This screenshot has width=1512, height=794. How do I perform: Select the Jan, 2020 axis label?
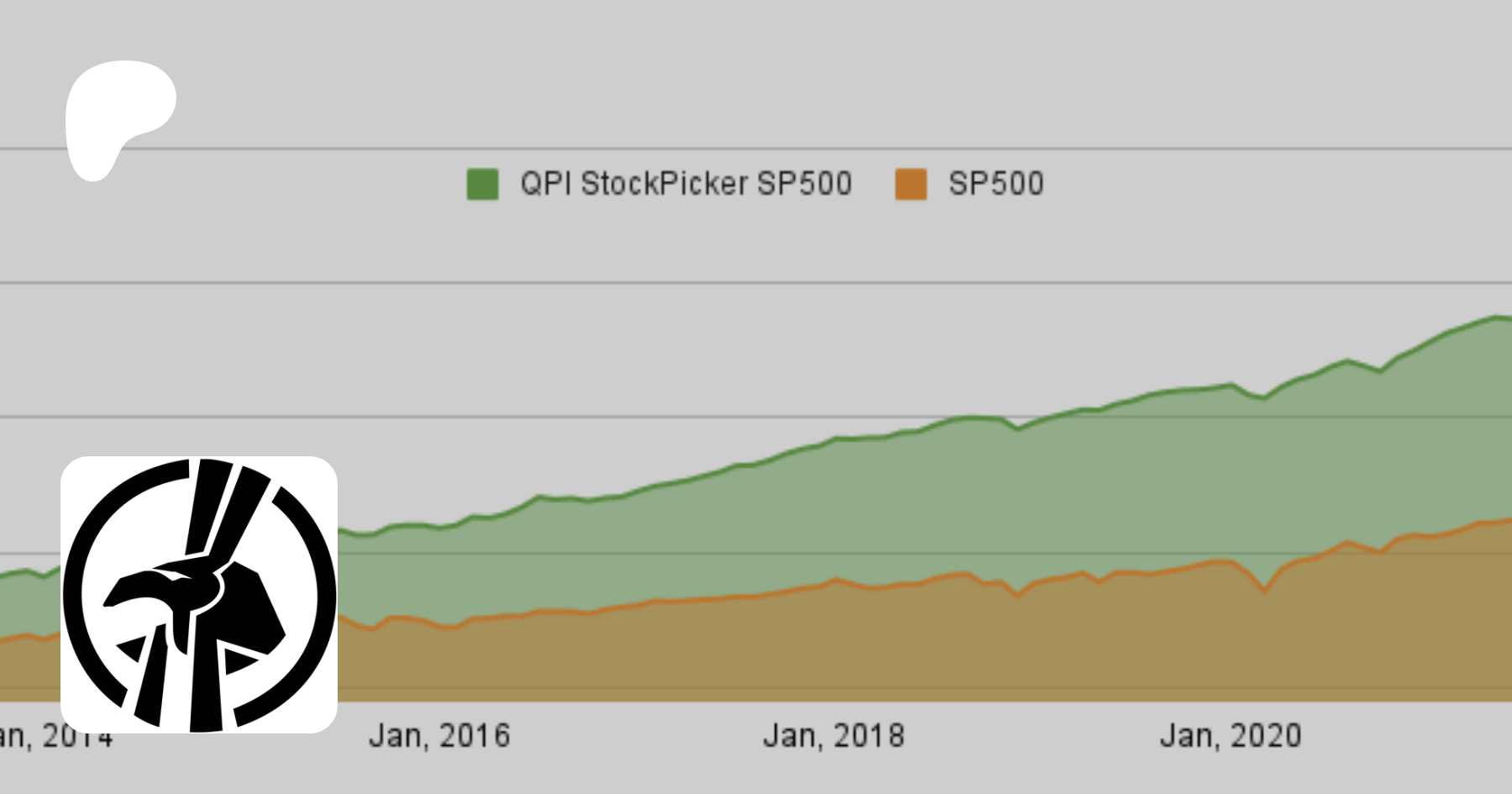click(1230, 736)
